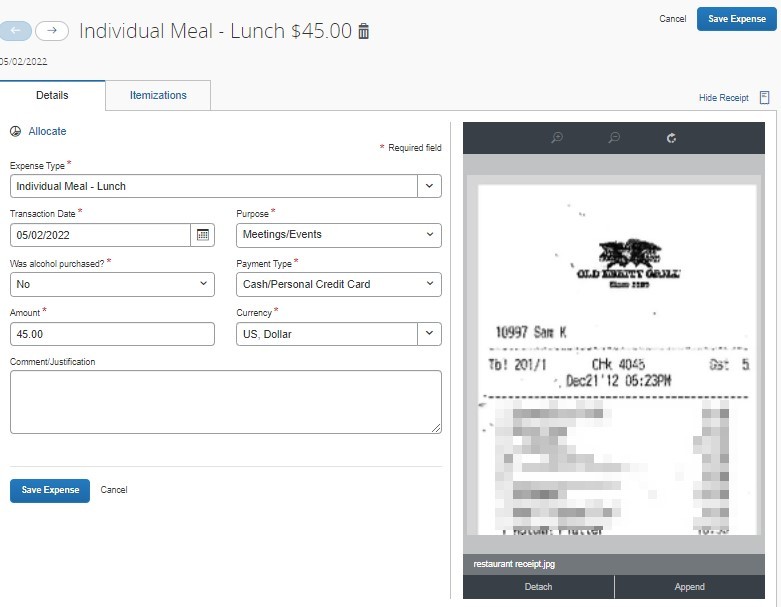The height and width of the screenshot is (607, 781).
Task: Click the Expense Type text field
Action: pyautogui.click(x=214, y=186)
